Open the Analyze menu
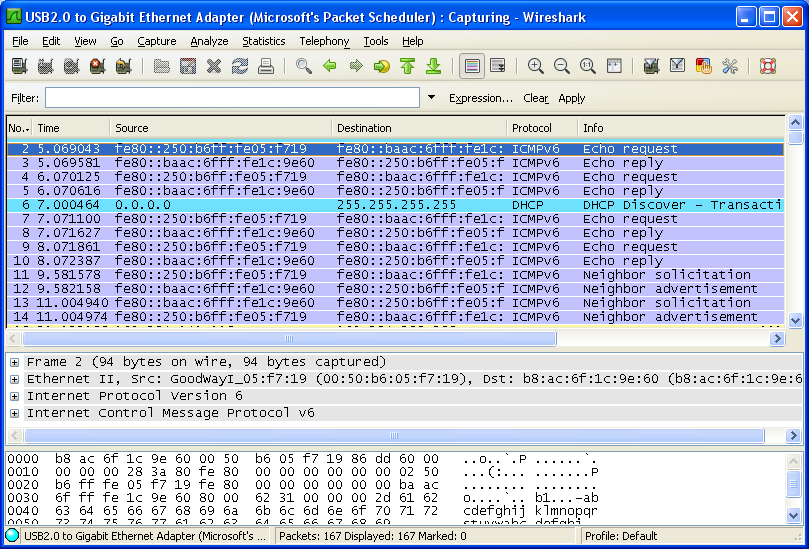Screen dimensions: 809x549 [209, 41]
